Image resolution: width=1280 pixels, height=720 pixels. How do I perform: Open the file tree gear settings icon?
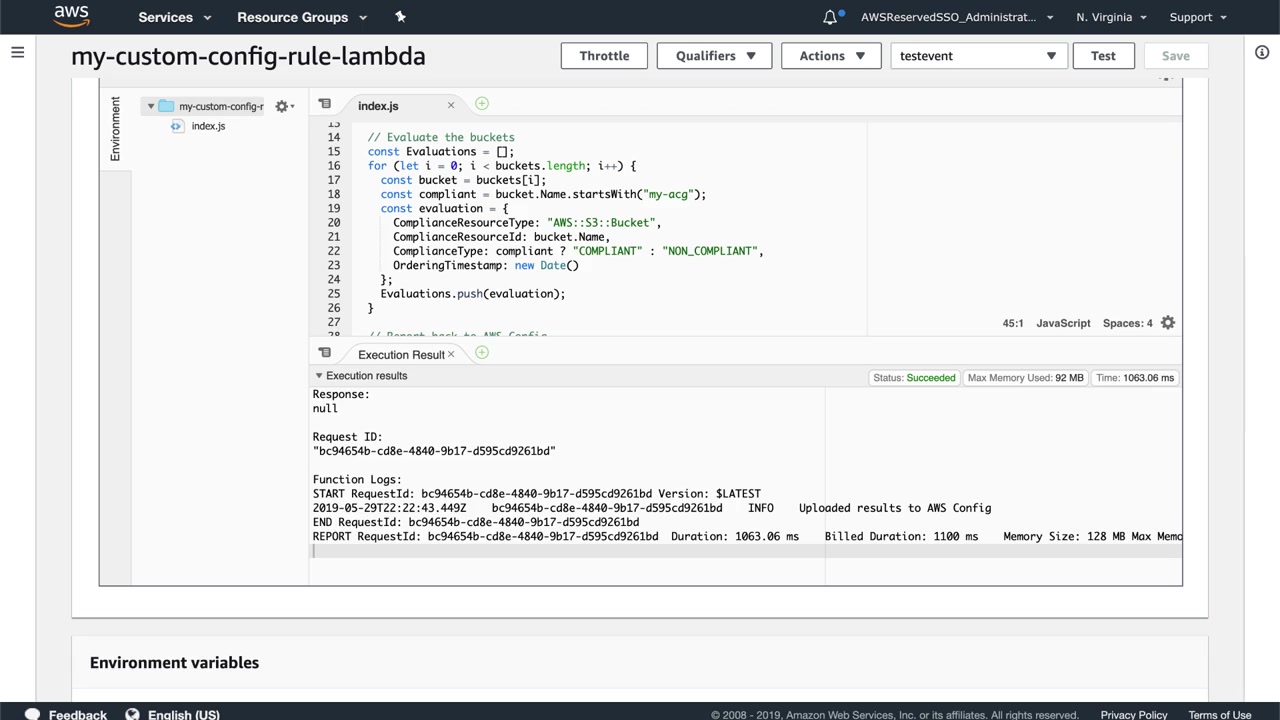point(282,106)
